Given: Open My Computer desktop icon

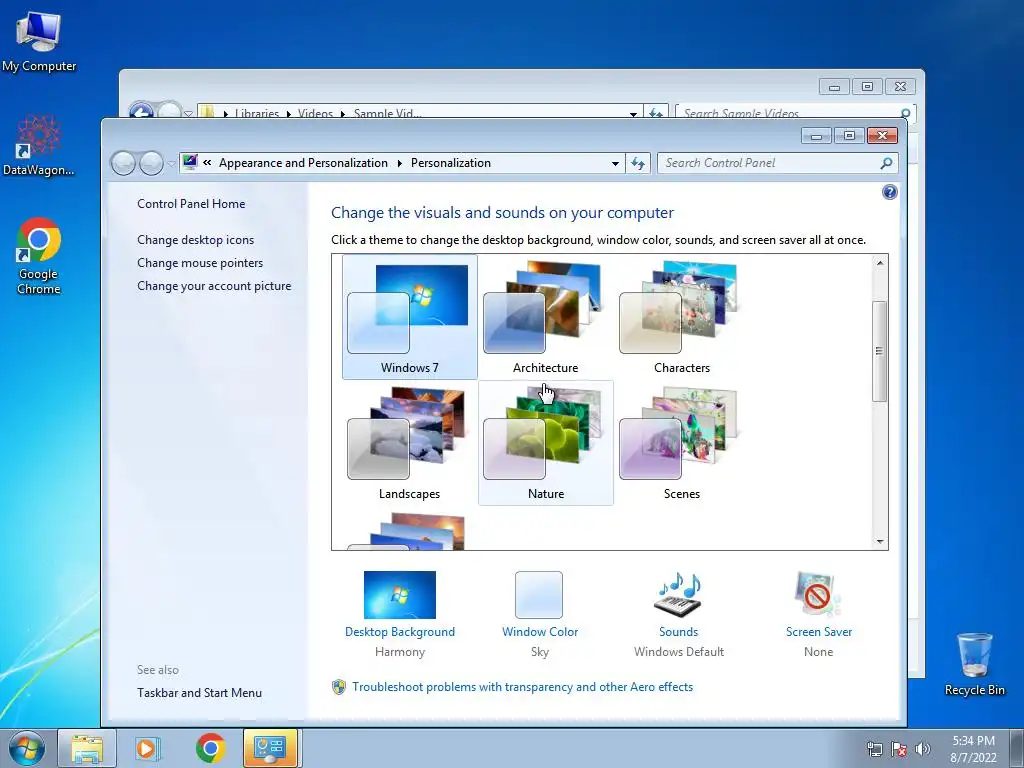Looking at the screenshot, I should (39, 42).
